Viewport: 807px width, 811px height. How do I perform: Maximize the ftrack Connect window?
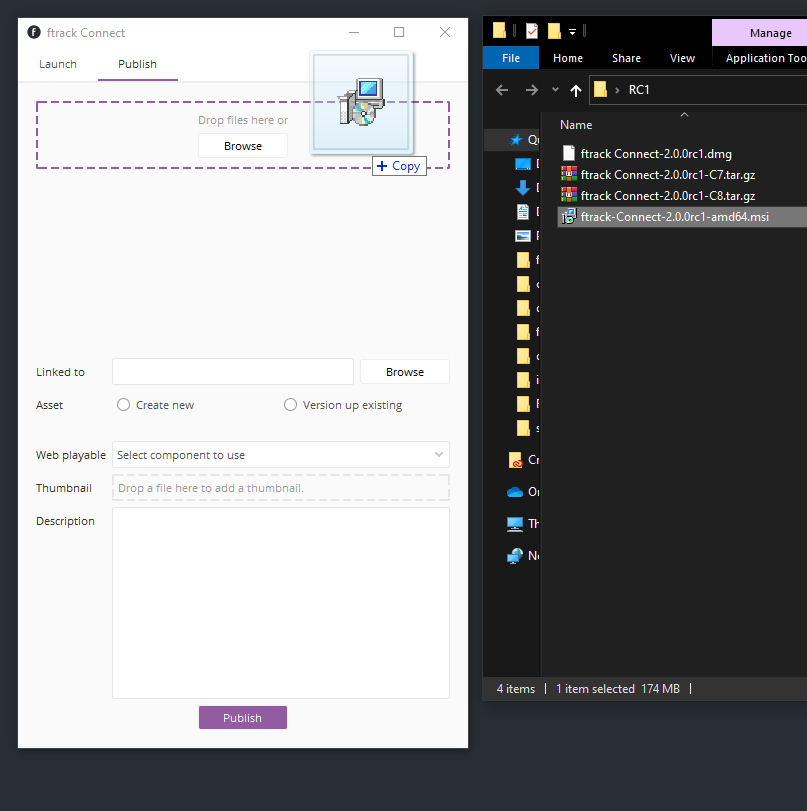[x=399, y=32]
